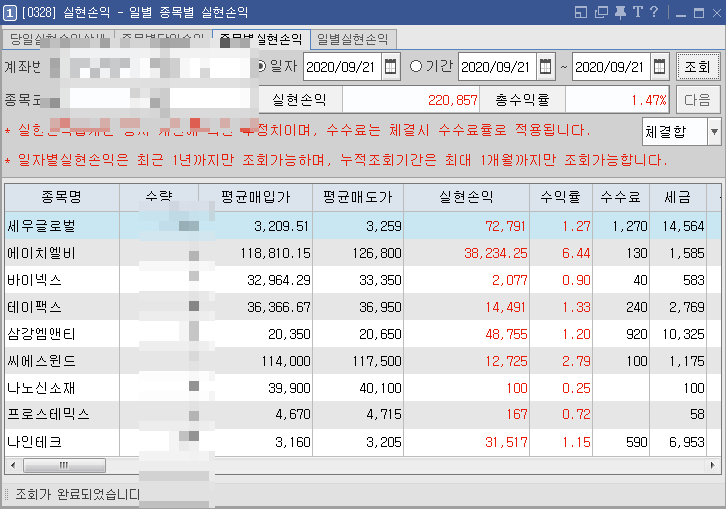The image size is (726, 509).
Task: Sort by 수수료 column header
Action: pyautogui.click(x=621, y=198)
